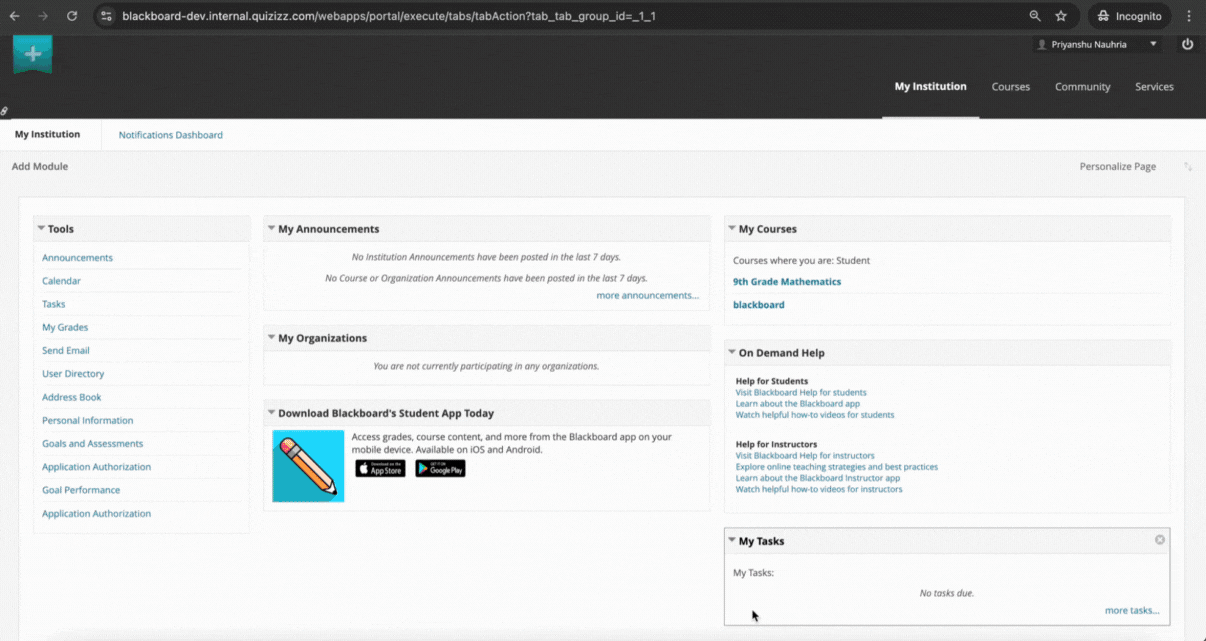The image size is (1206, 641).
Task: Click Personalize Page
Action: click(x=1118, y=166)
